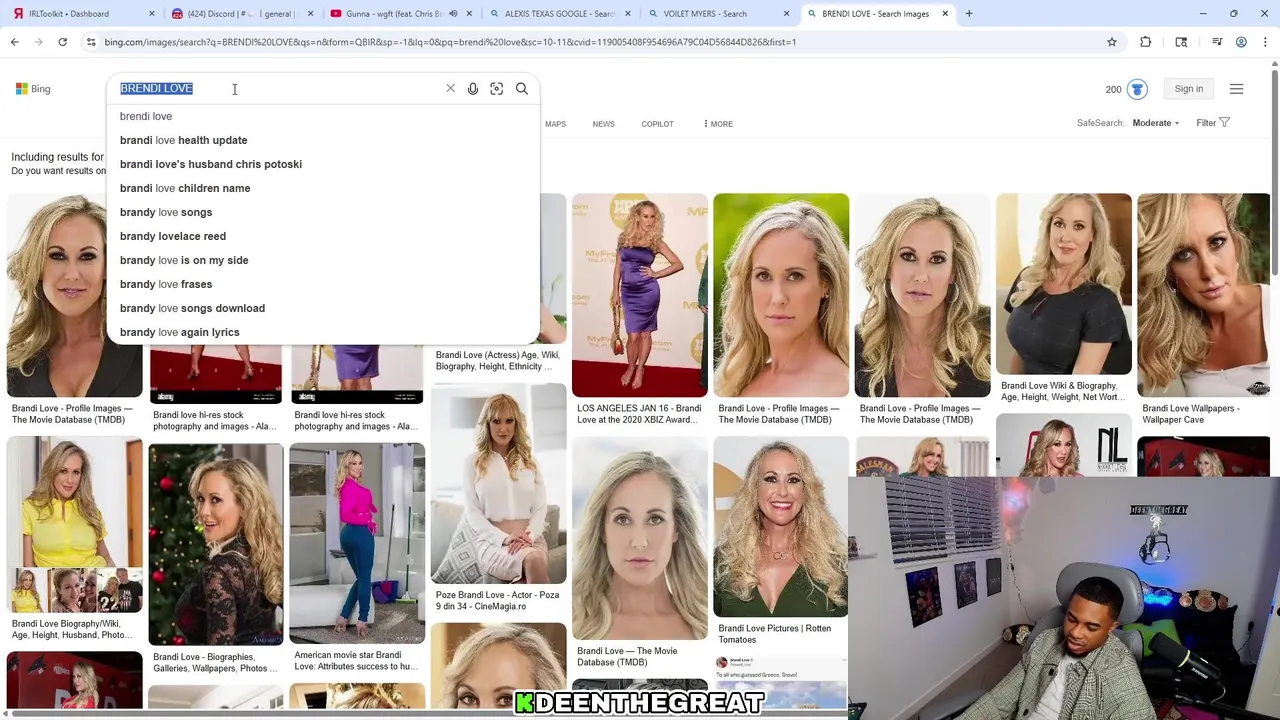1280x720 pixels.
Task: Open the Bing hamburger menu
Action: click(x=1236, y=89)
